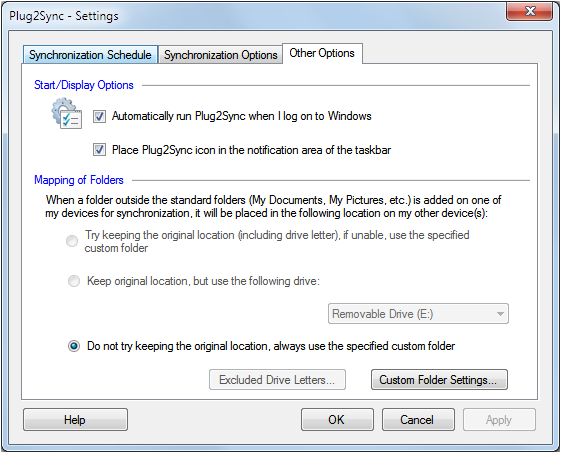Uncheck Place Plug2Sync icon in notification area
Viewport: 561px width, 453px height.
pos(99,150)
